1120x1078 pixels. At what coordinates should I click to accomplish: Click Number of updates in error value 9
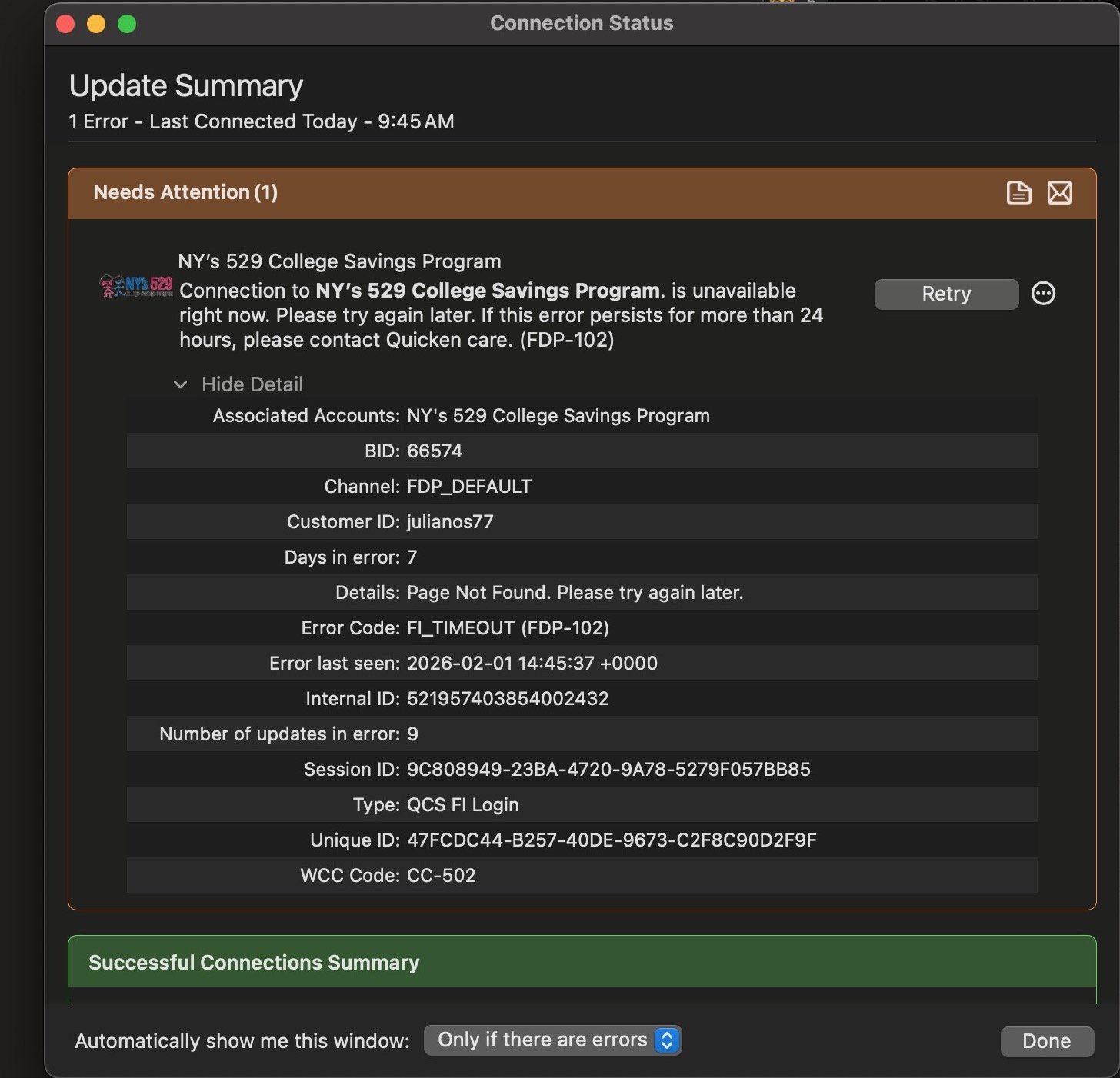pyautogui.click(x=412, y=734)
